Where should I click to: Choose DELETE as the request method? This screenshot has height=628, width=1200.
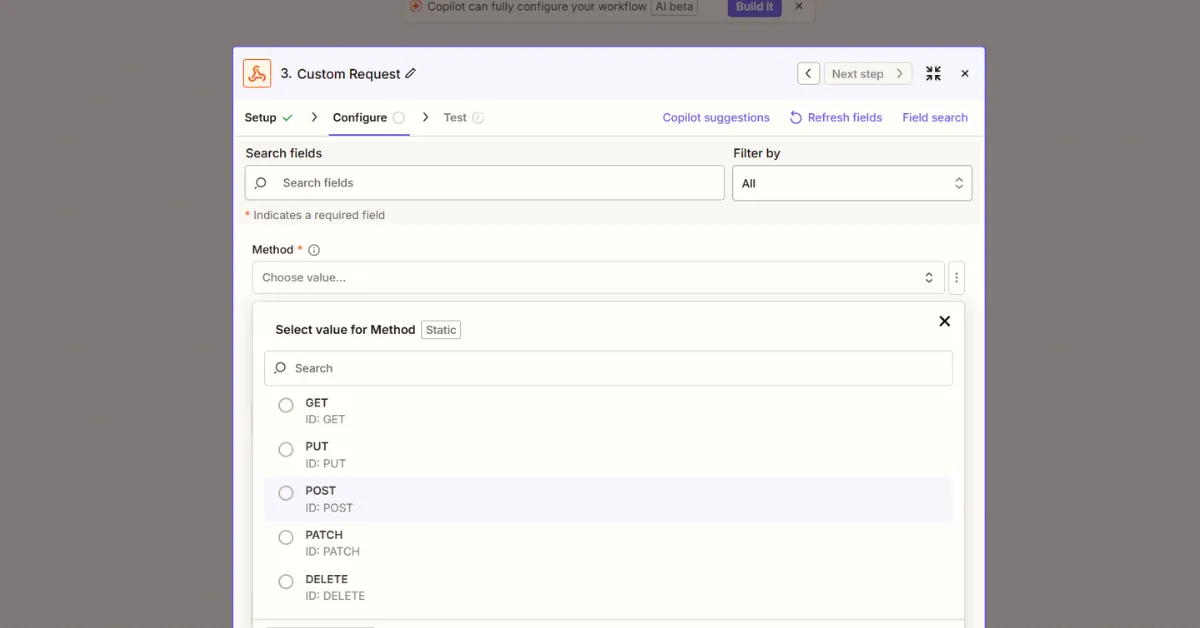285,581
